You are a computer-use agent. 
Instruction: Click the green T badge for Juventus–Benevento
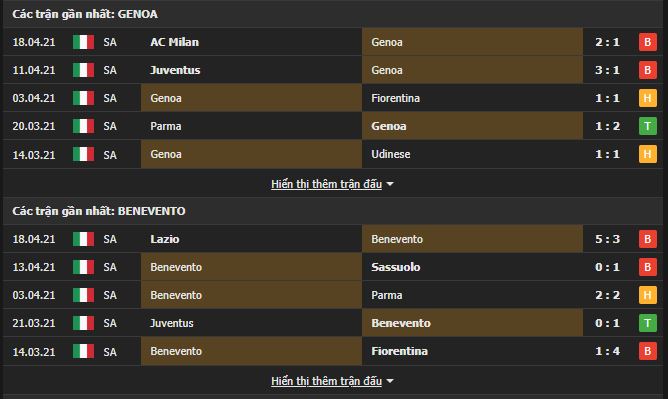[x=648, y=324]
